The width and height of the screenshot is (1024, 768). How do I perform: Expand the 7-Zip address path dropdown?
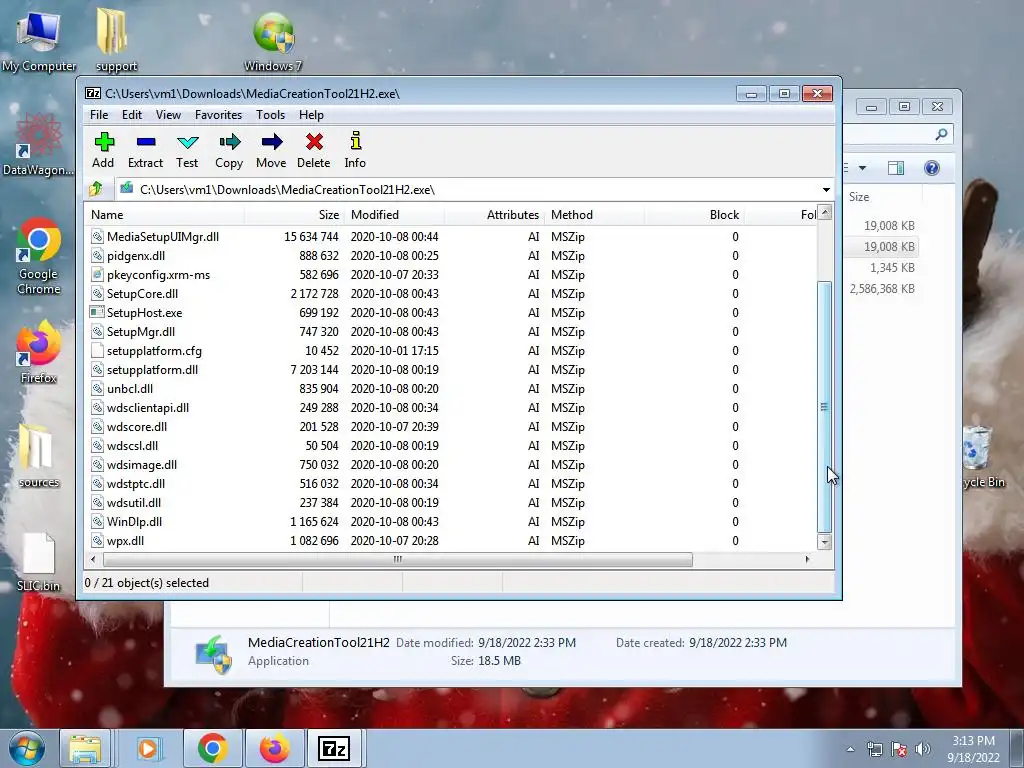826,189
